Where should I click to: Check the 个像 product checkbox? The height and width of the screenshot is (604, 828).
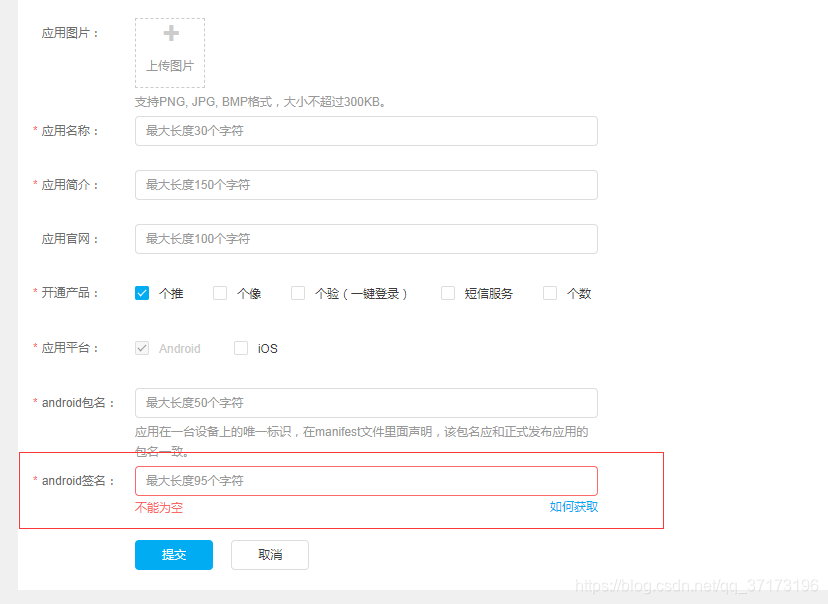(220, 293)
